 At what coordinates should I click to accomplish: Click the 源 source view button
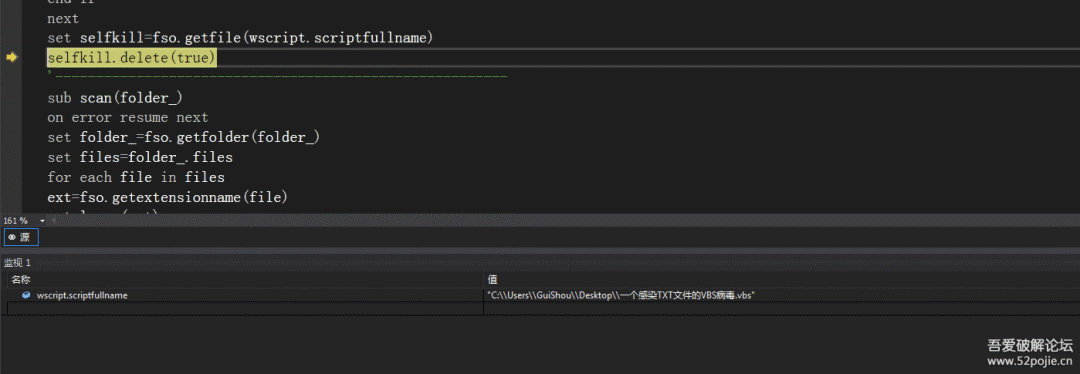(21, 237)
